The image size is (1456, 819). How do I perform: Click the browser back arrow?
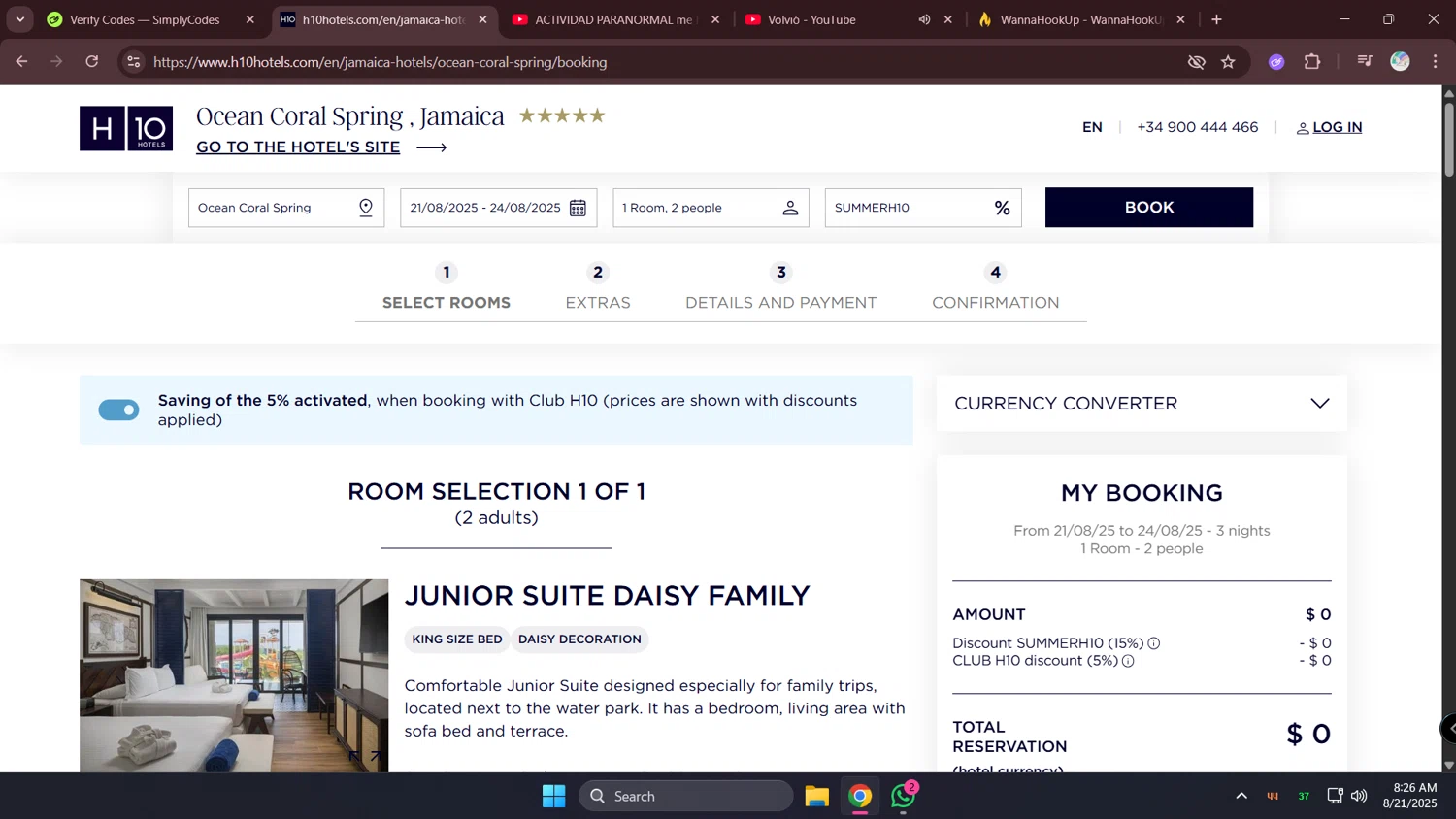tap(21, 62)
